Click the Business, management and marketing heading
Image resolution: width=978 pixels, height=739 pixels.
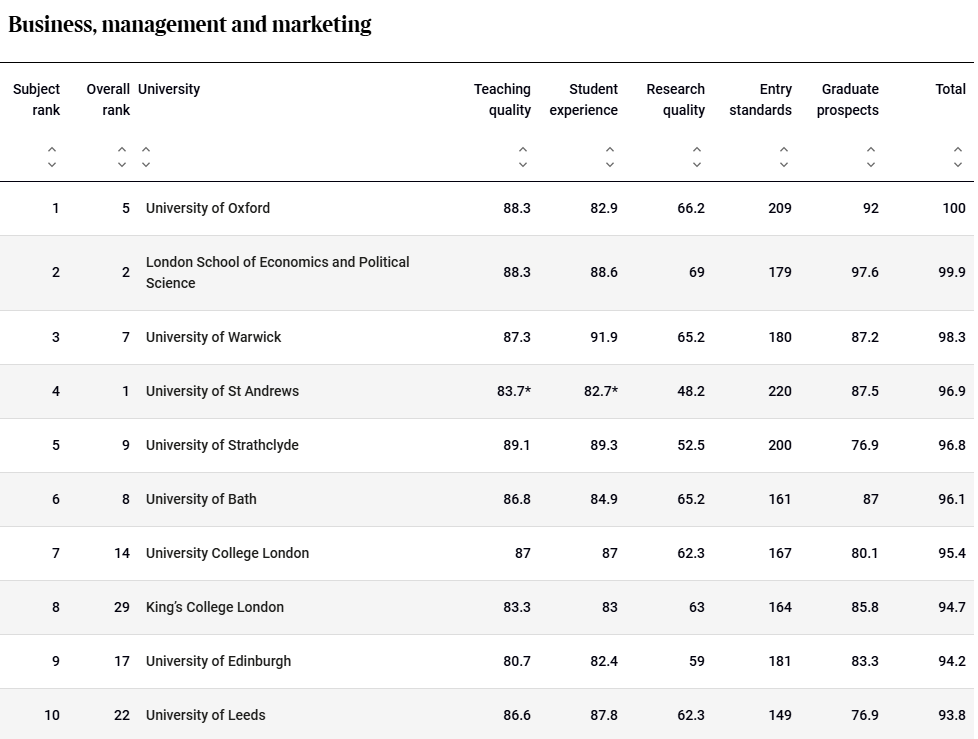(x=190, y=24)
